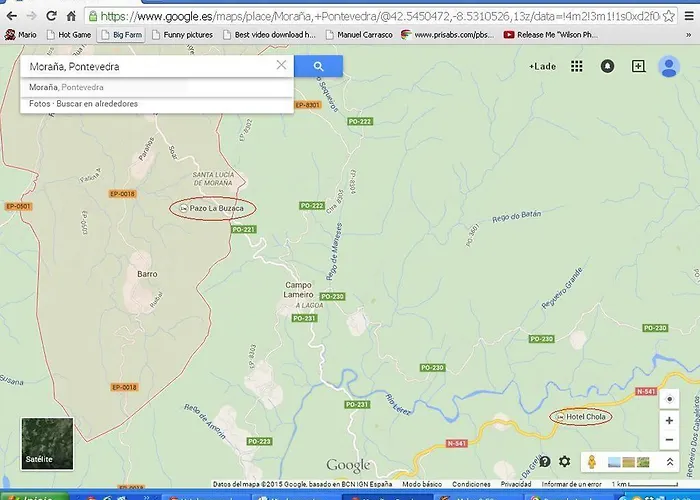Open the notifications bell
Viewport: 700px width, 500px height.
(x=607, y=66)
